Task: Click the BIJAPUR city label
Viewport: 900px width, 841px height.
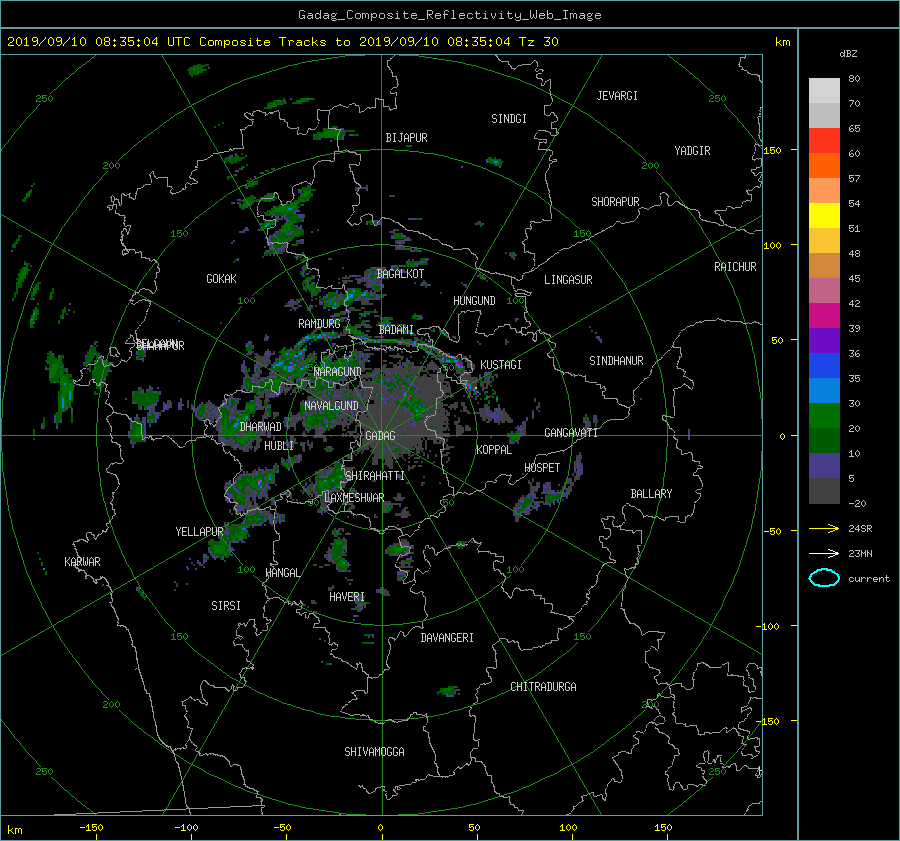Action: pyautogui.click(x=406, y=138)
